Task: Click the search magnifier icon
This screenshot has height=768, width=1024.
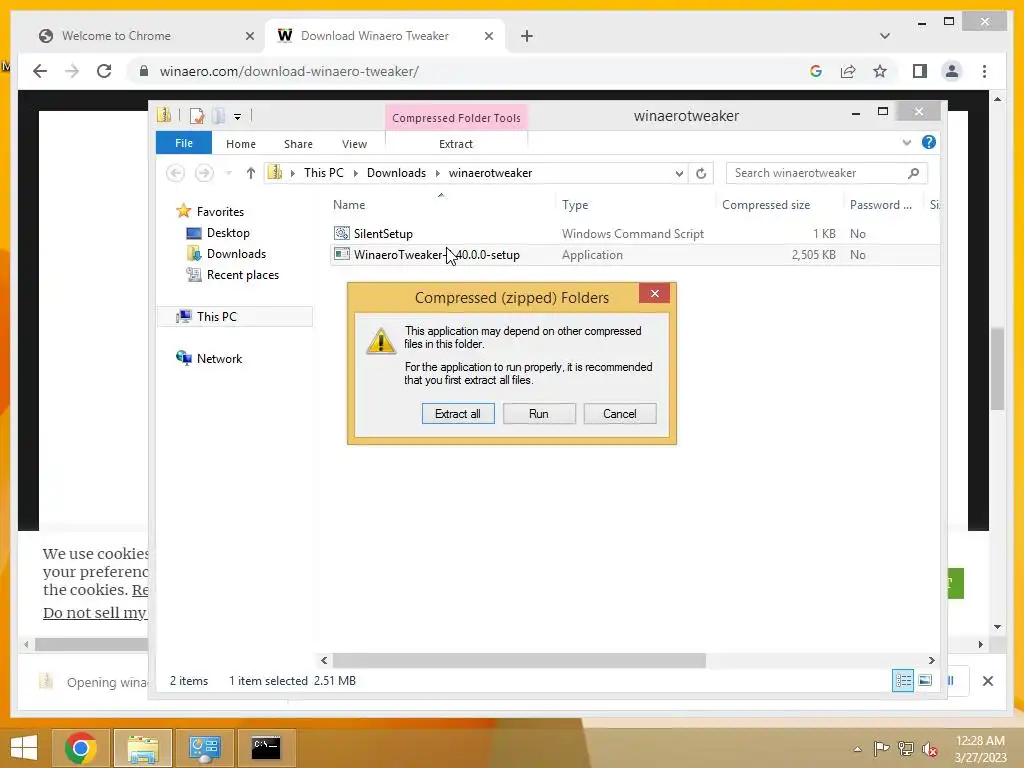Action: pos(914,173)
